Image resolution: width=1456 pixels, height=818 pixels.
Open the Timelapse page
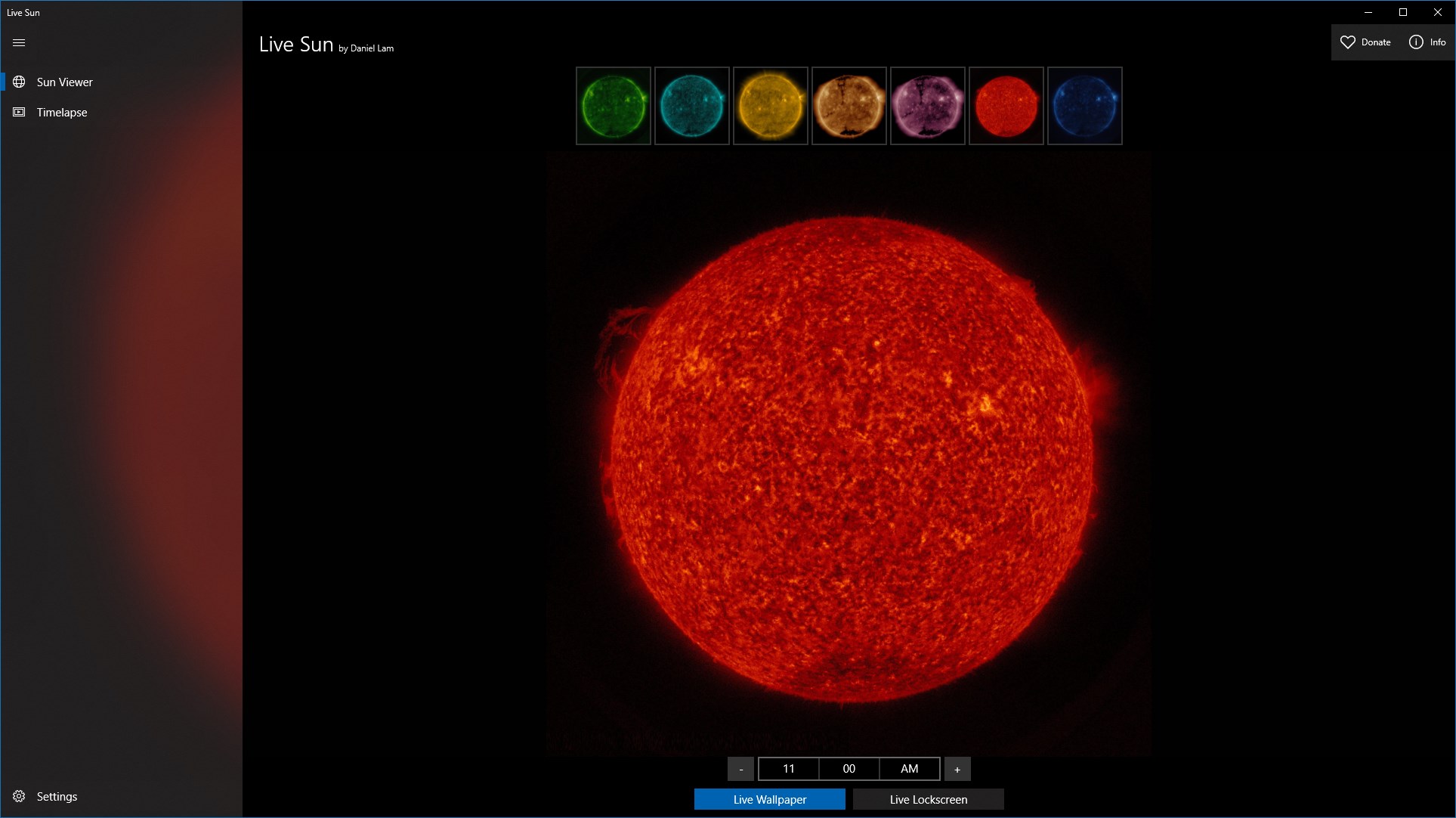pyautogui.click(x=61, y=112)
